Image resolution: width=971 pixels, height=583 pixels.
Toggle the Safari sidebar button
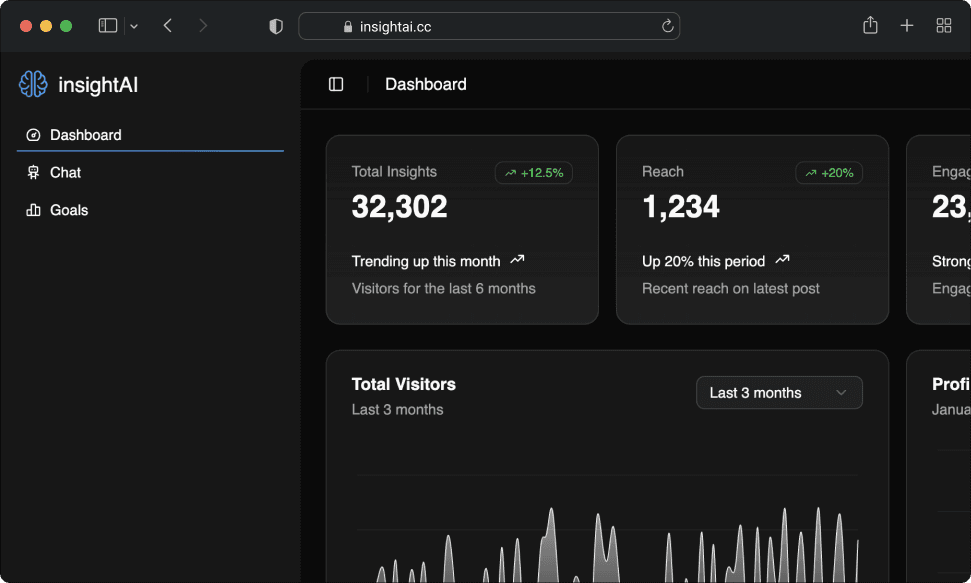pyautogui.click(x=108, y=26)
